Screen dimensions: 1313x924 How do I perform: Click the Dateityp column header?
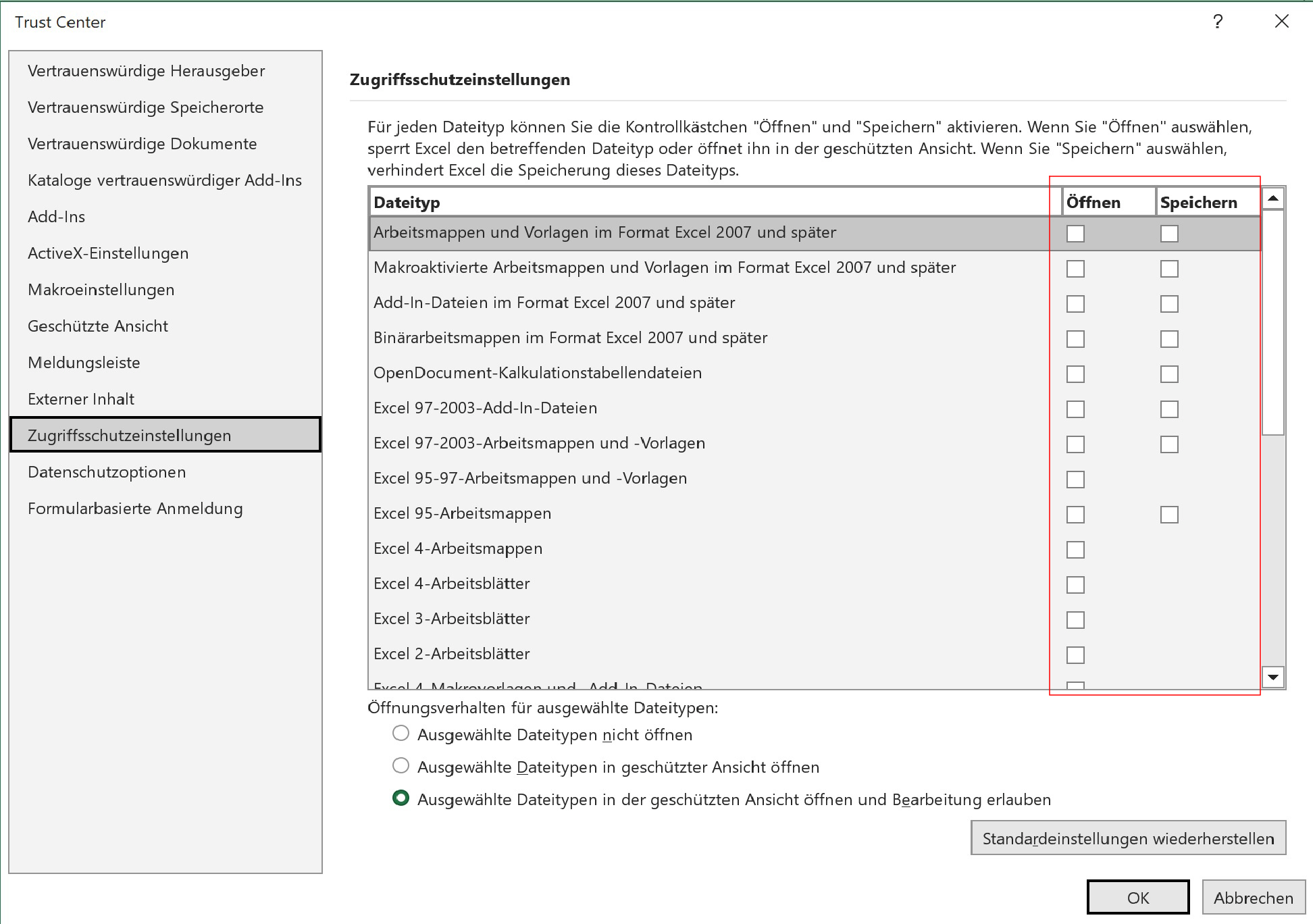[x=716, y=202]
